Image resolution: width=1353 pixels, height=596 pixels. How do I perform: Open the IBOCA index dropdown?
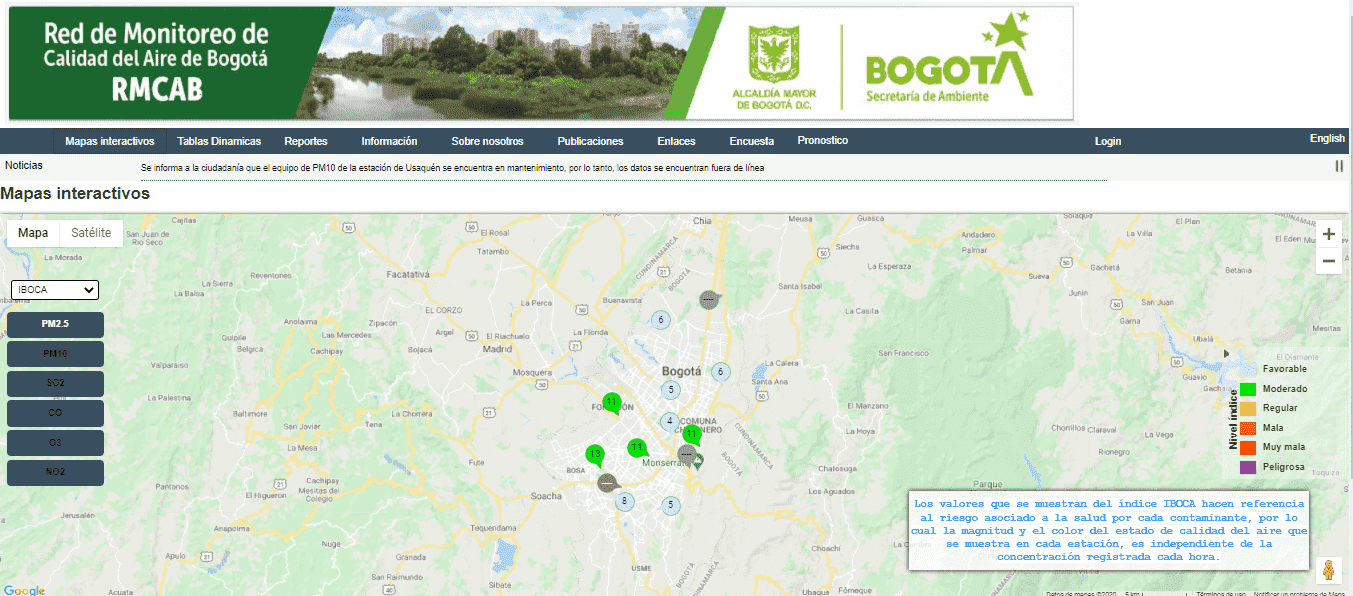point(55,290)
